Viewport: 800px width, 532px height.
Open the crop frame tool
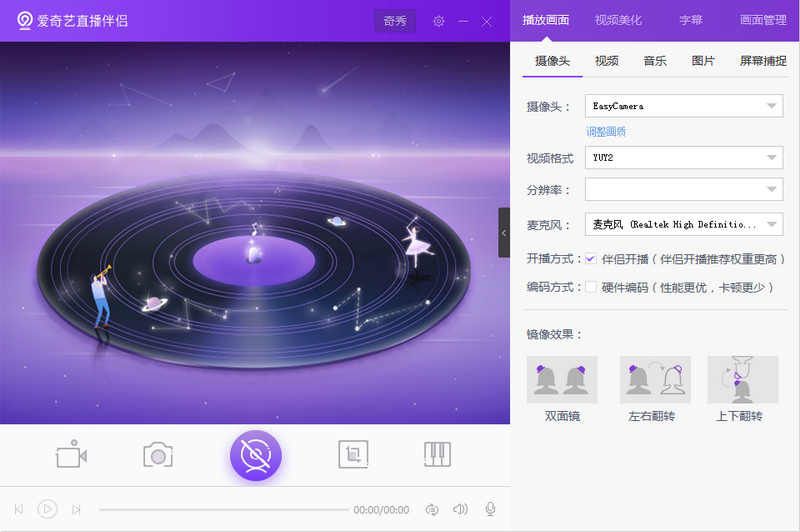click(x=353, y=454)
